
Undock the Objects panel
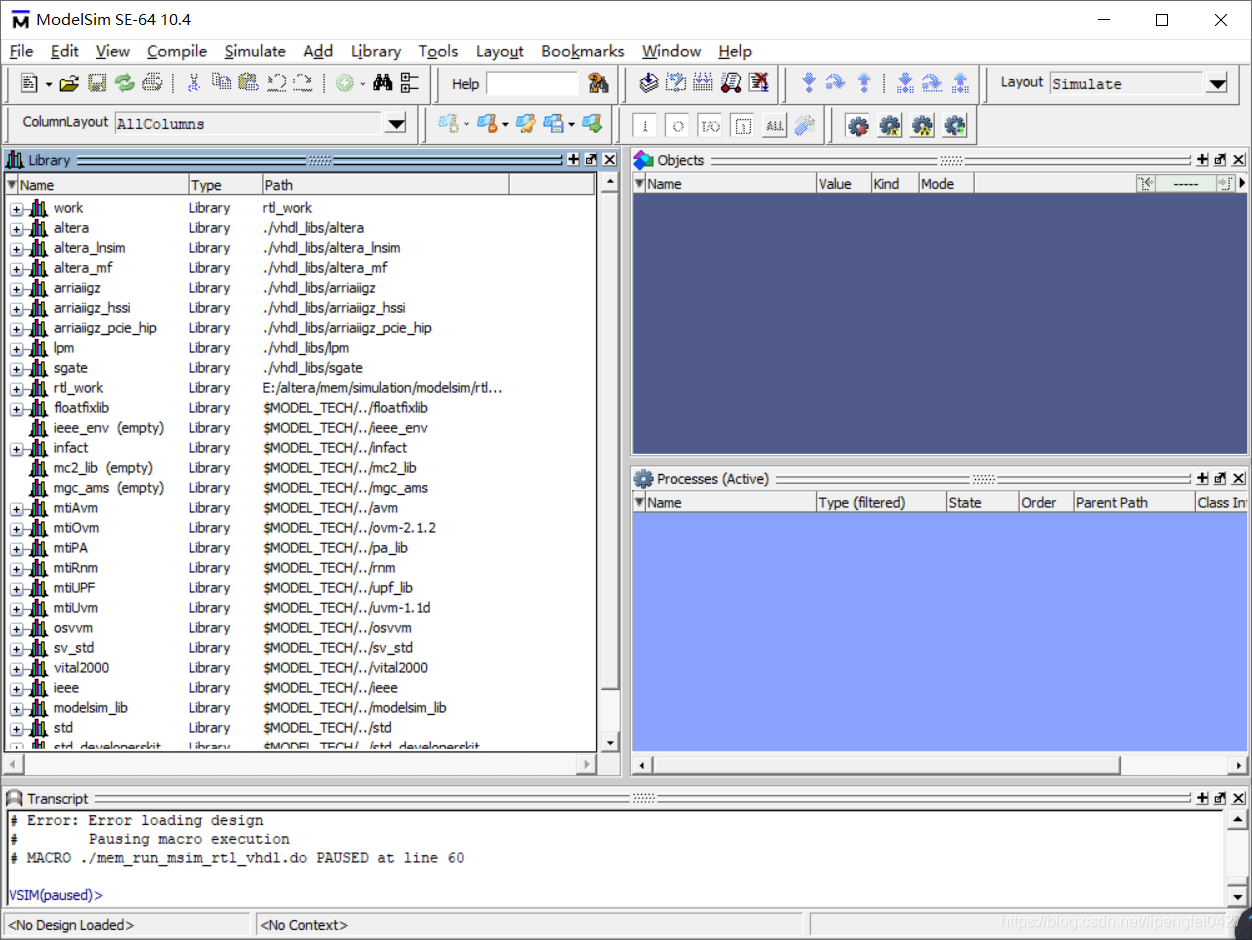point(1220,160)
